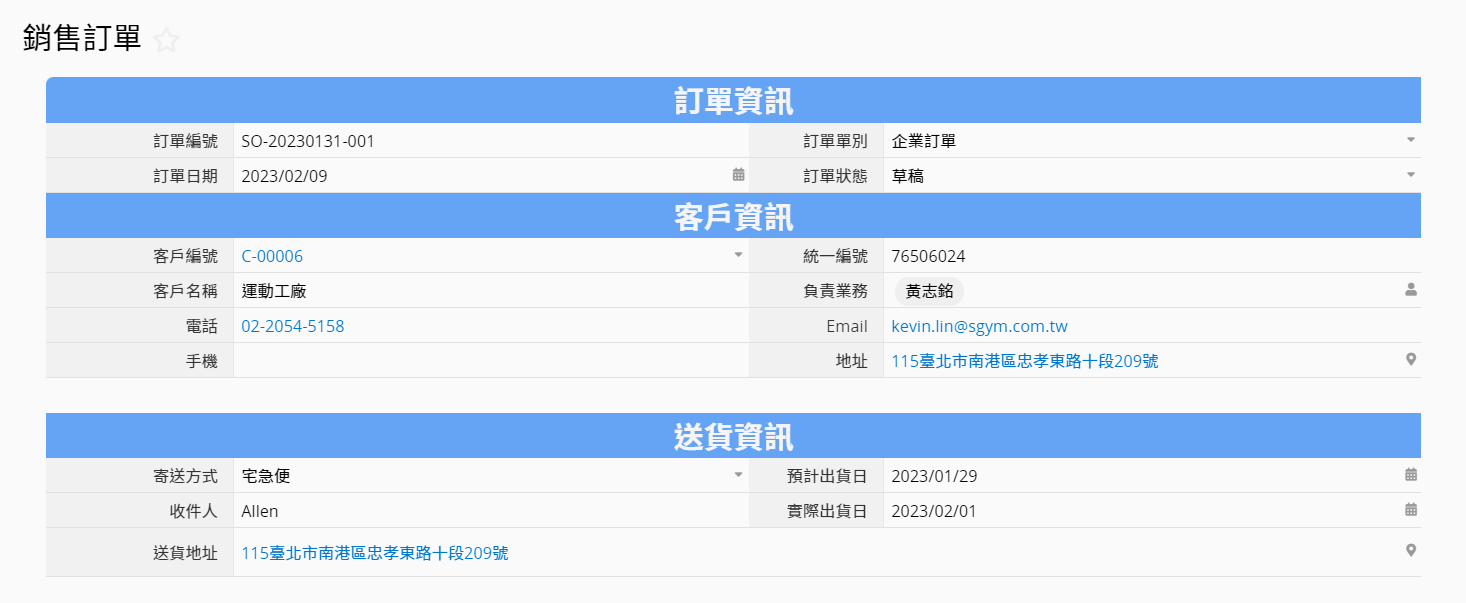Star the 銷售訂單 sheet as favorite
Image resolution: width=1466 pixels, height=603 pixels.
pyautogui.click(x=167, y=40)
